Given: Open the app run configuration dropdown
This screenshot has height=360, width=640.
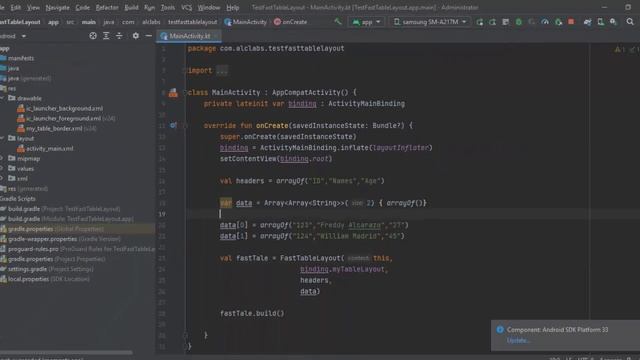Looking at the screenshot, I should click(366, 22).
